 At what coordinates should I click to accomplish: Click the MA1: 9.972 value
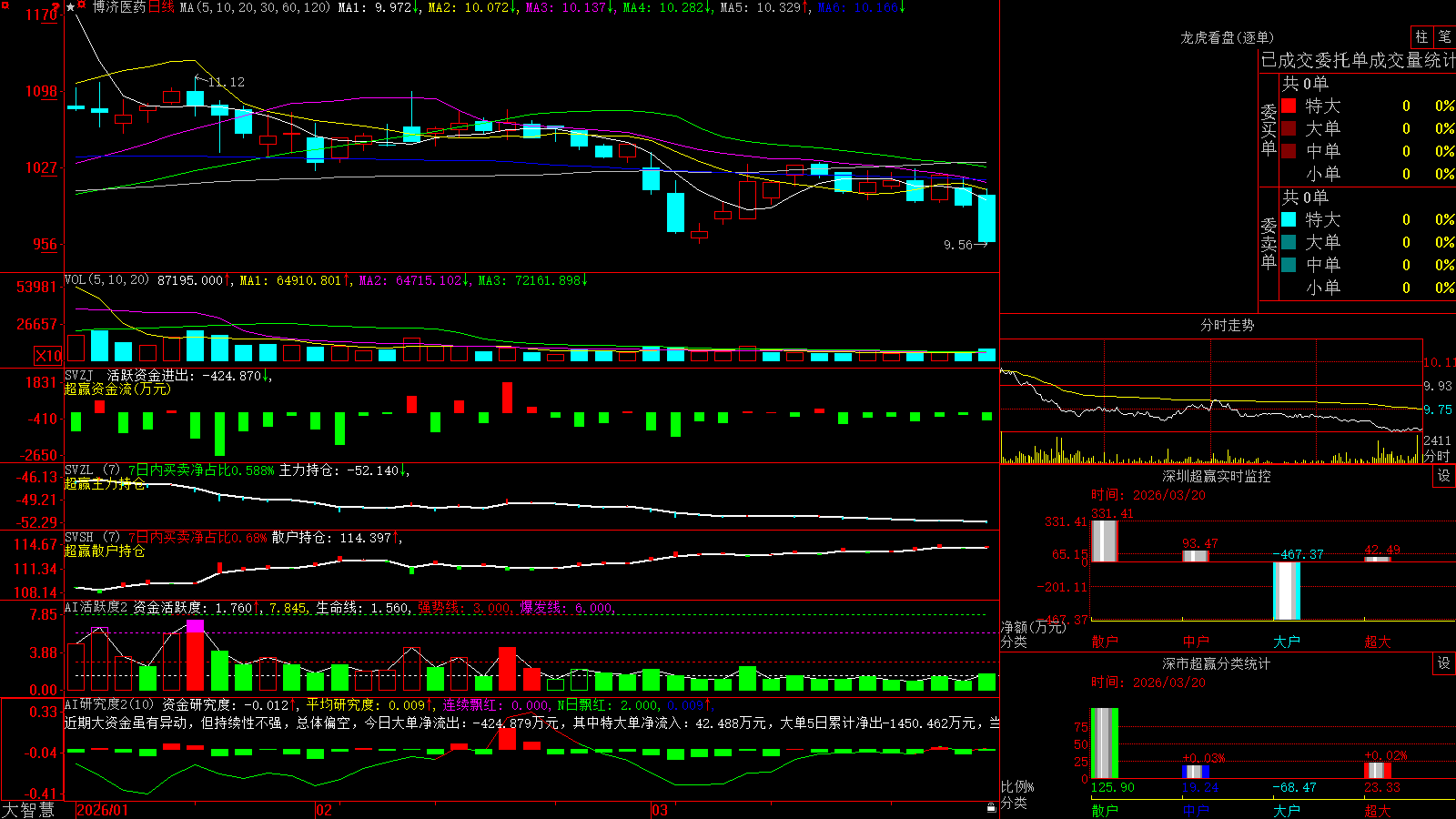coord(379,7)
